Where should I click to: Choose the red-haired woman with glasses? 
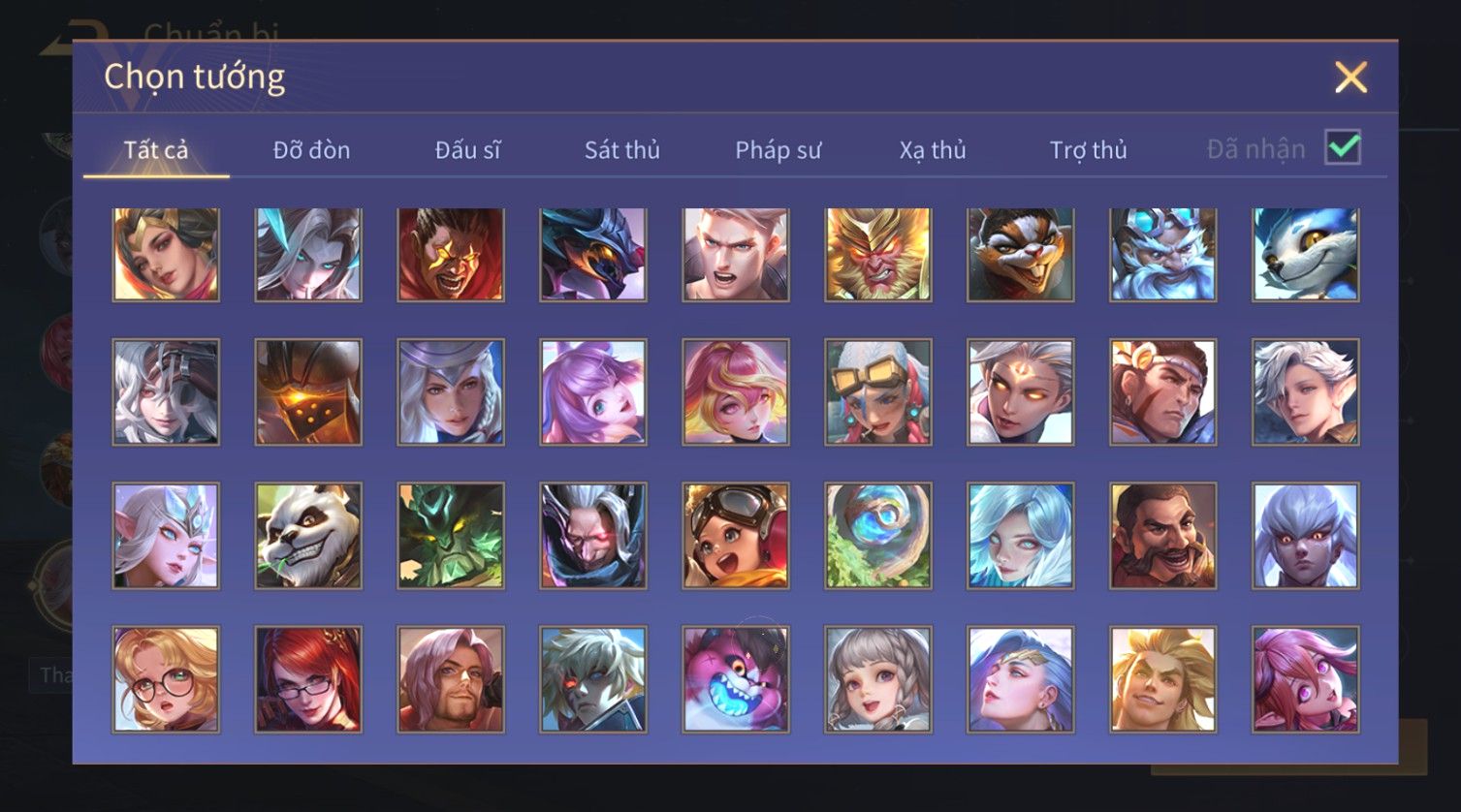[x=308, y=678]
